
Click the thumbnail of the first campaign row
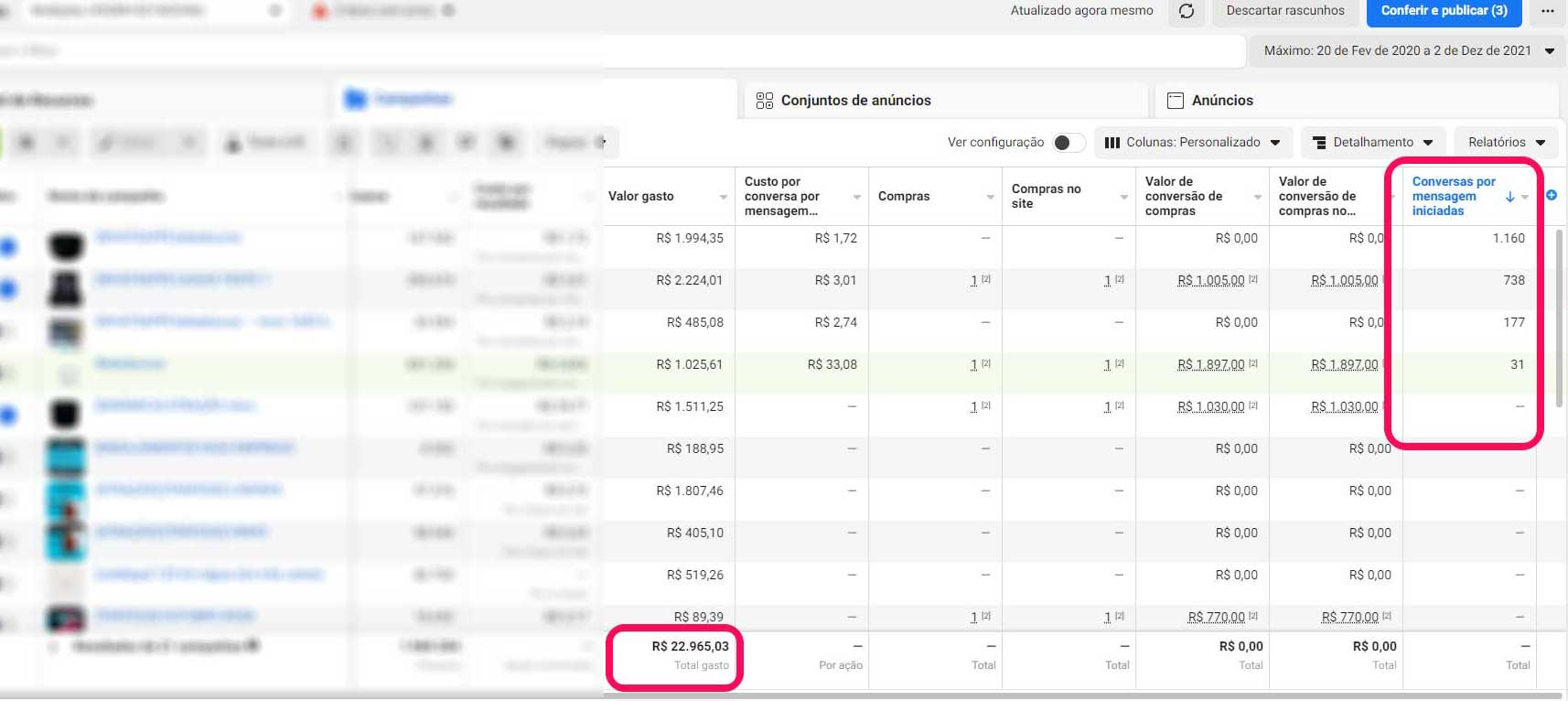pyautogui.click(x=66, y=245)
